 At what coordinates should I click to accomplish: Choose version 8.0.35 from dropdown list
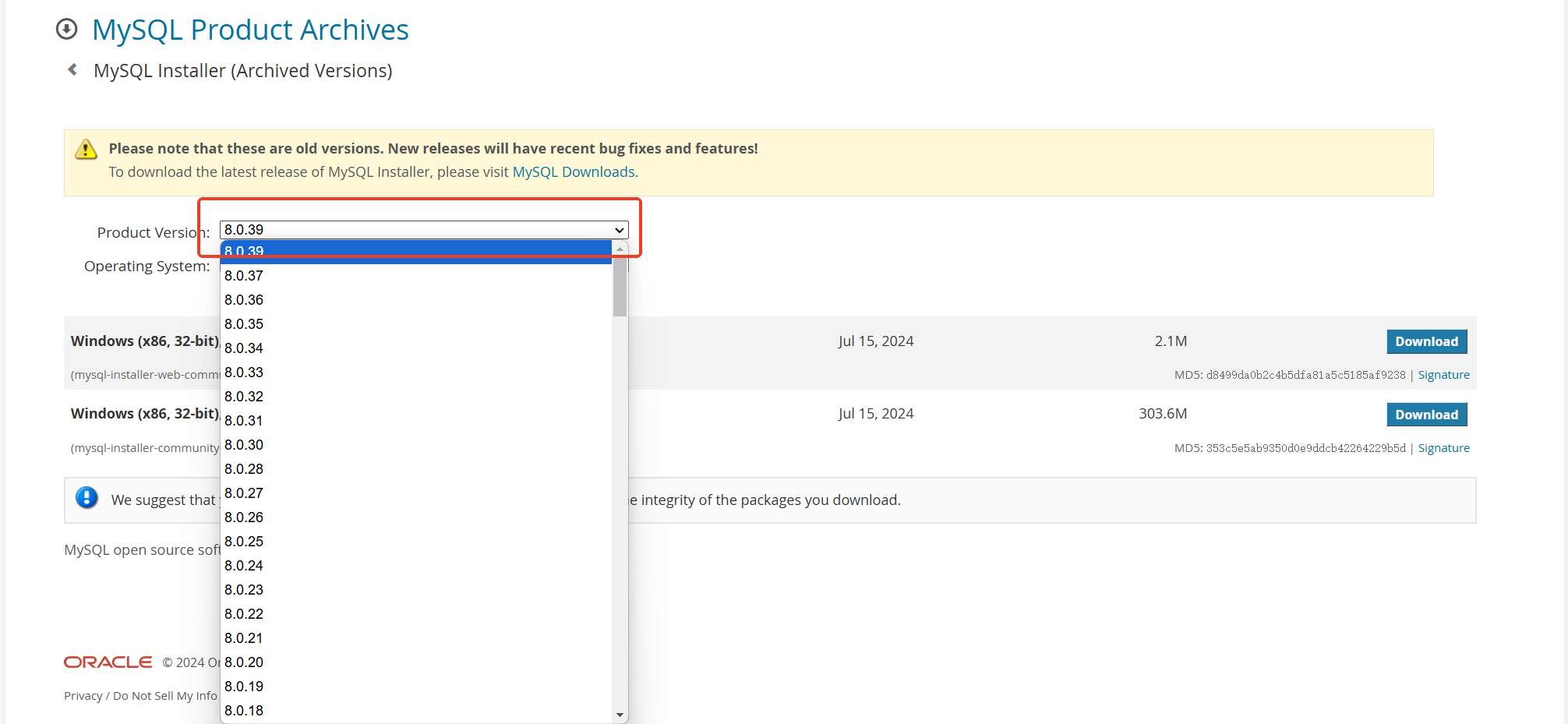(416, 324)
